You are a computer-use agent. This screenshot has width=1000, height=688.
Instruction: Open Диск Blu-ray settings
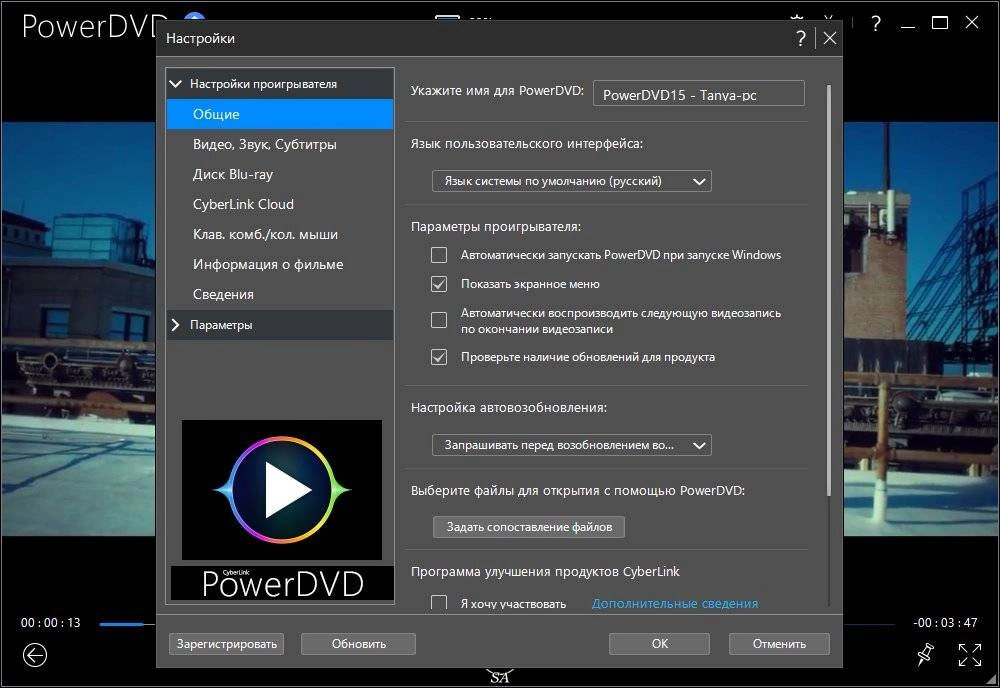pos(280,174)
